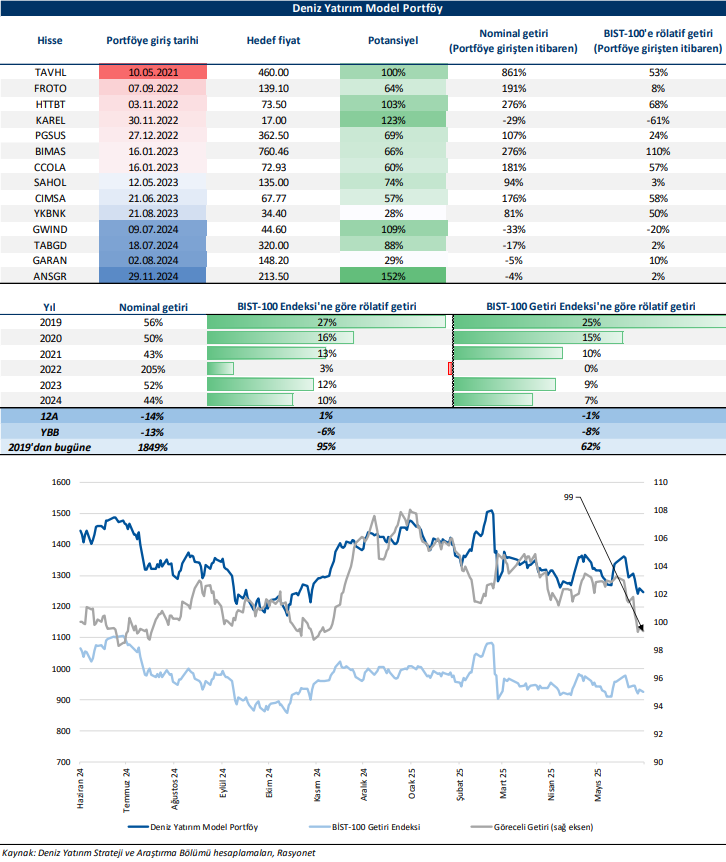This screenshot has height=862, width=726.
Task: Select the 12A summary row label
Action: pyautogui.click(x=49, y=416)
